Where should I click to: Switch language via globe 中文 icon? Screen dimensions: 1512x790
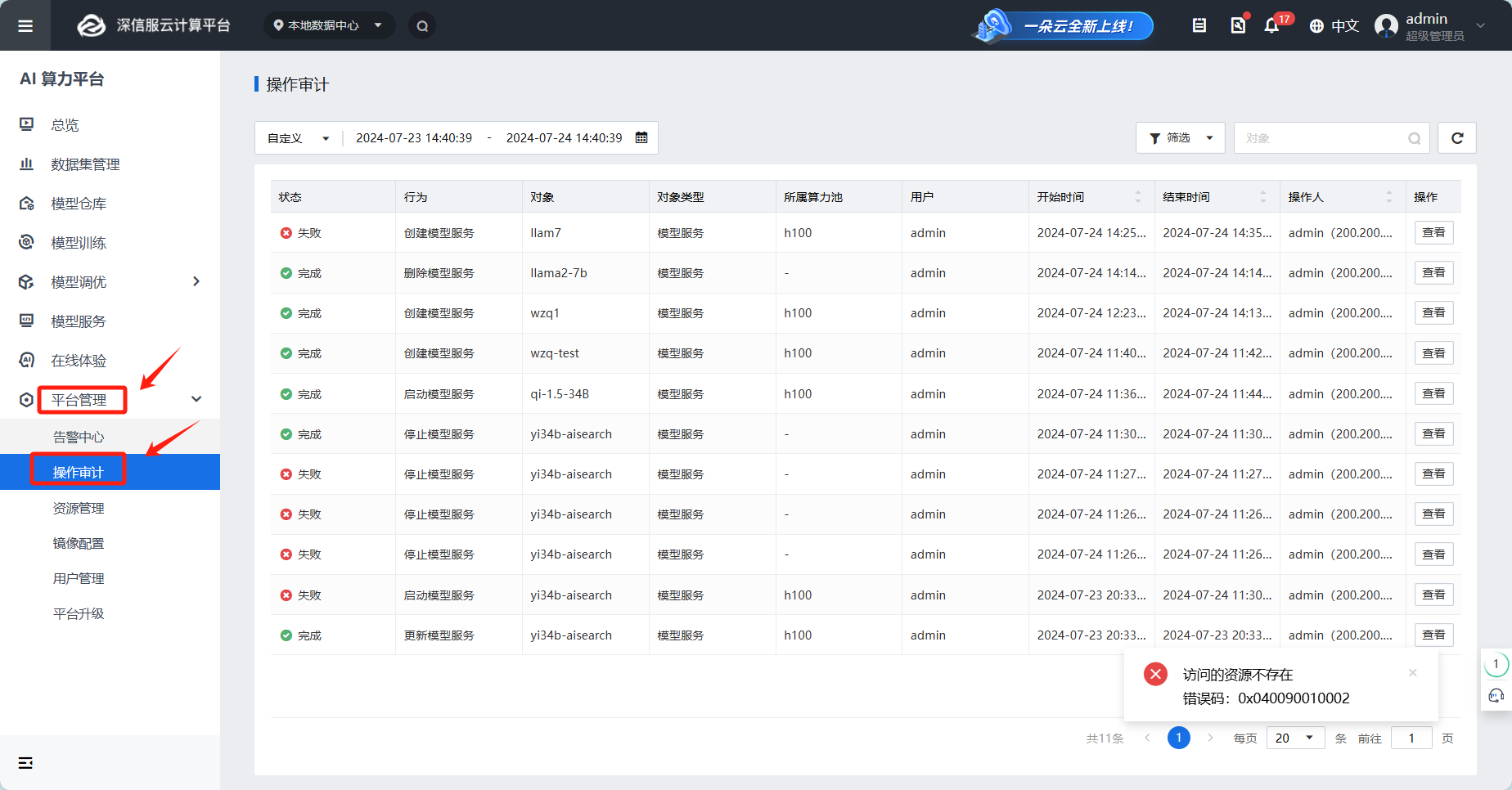pos(1334,25)
